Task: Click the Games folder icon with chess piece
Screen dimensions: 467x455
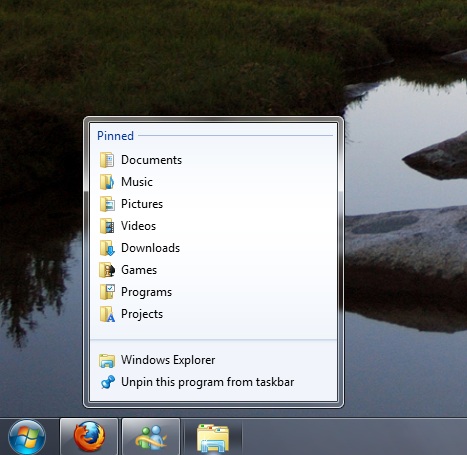Action: (107, 270)
